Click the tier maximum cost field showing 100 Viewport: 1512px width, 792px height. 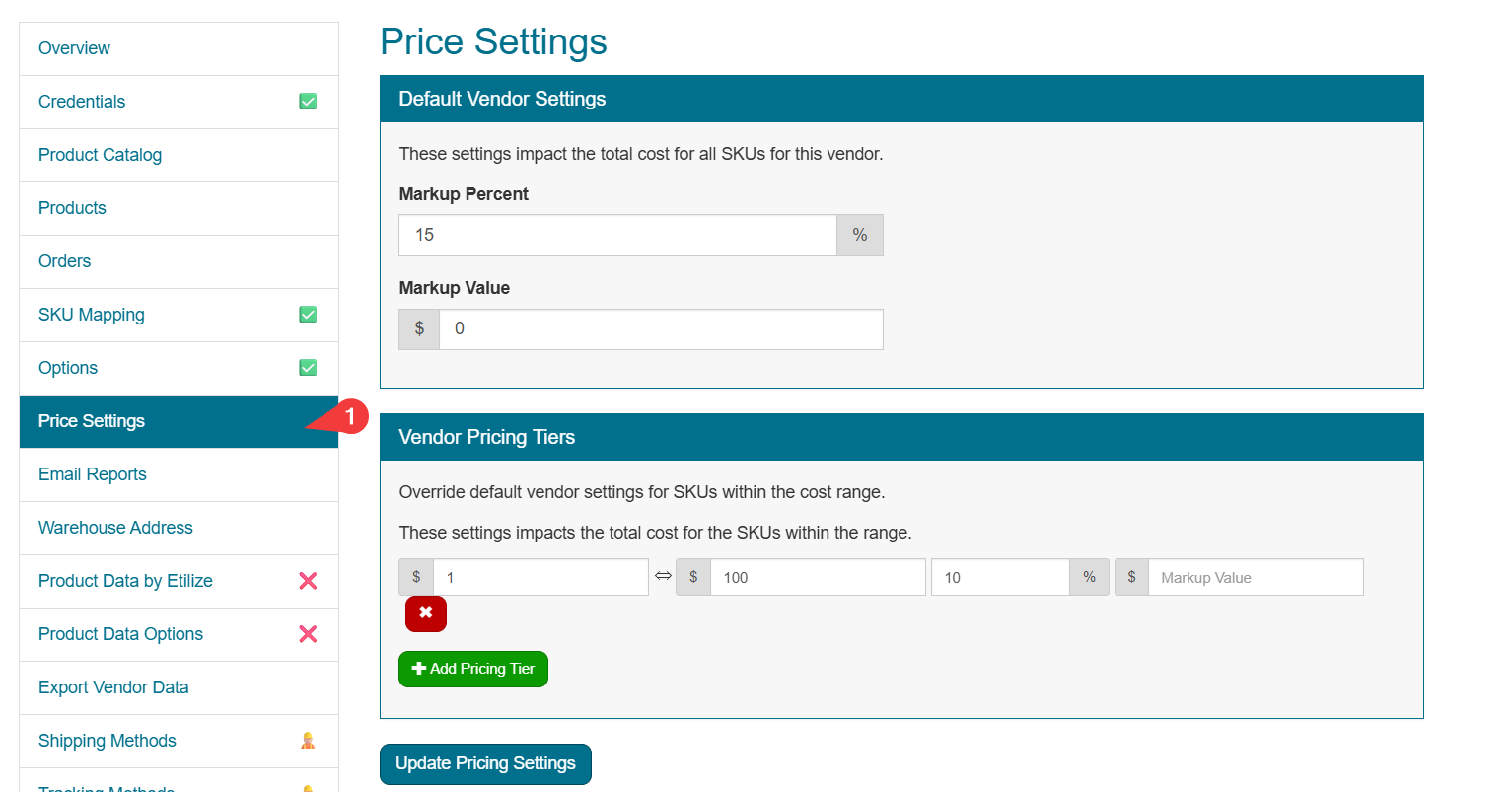click(x=817, y=578)
